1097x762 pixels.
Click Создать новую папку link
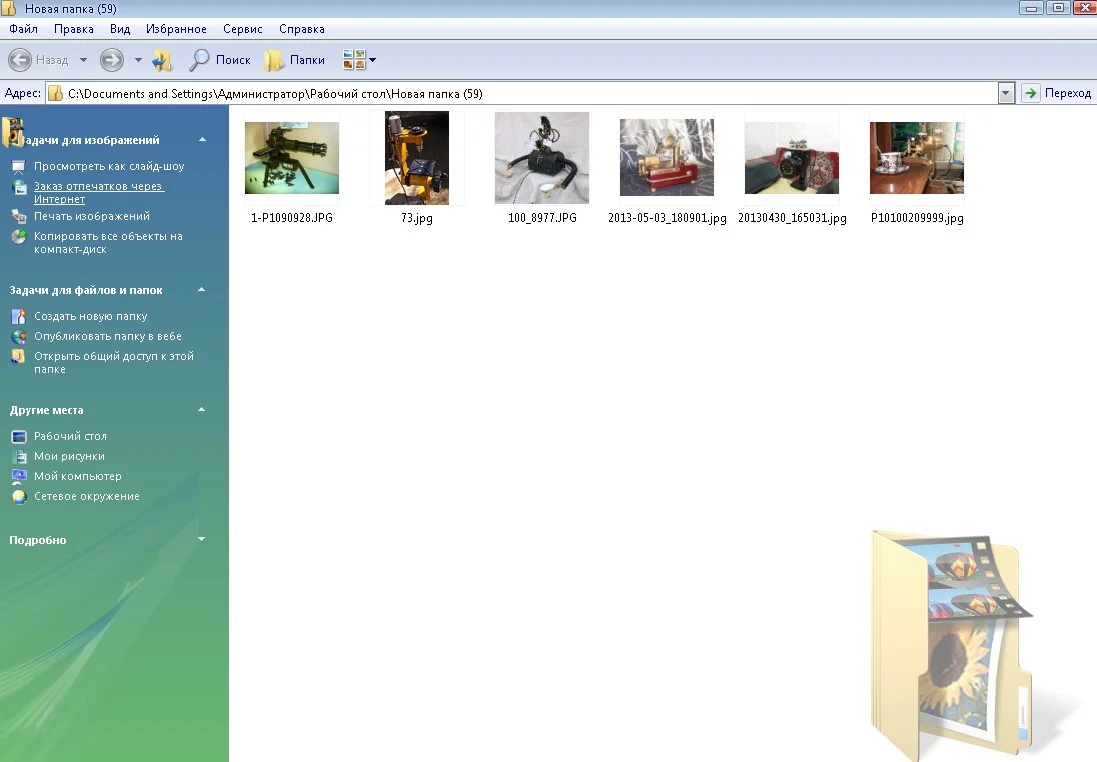point(90,316)
